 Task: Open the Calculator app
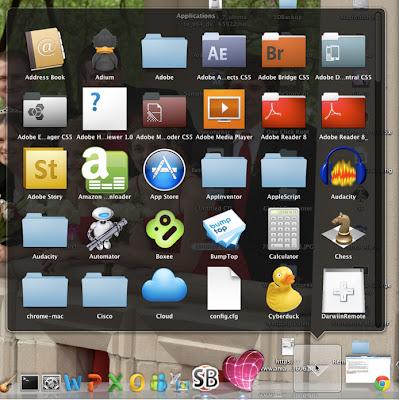tap(284, 229)
